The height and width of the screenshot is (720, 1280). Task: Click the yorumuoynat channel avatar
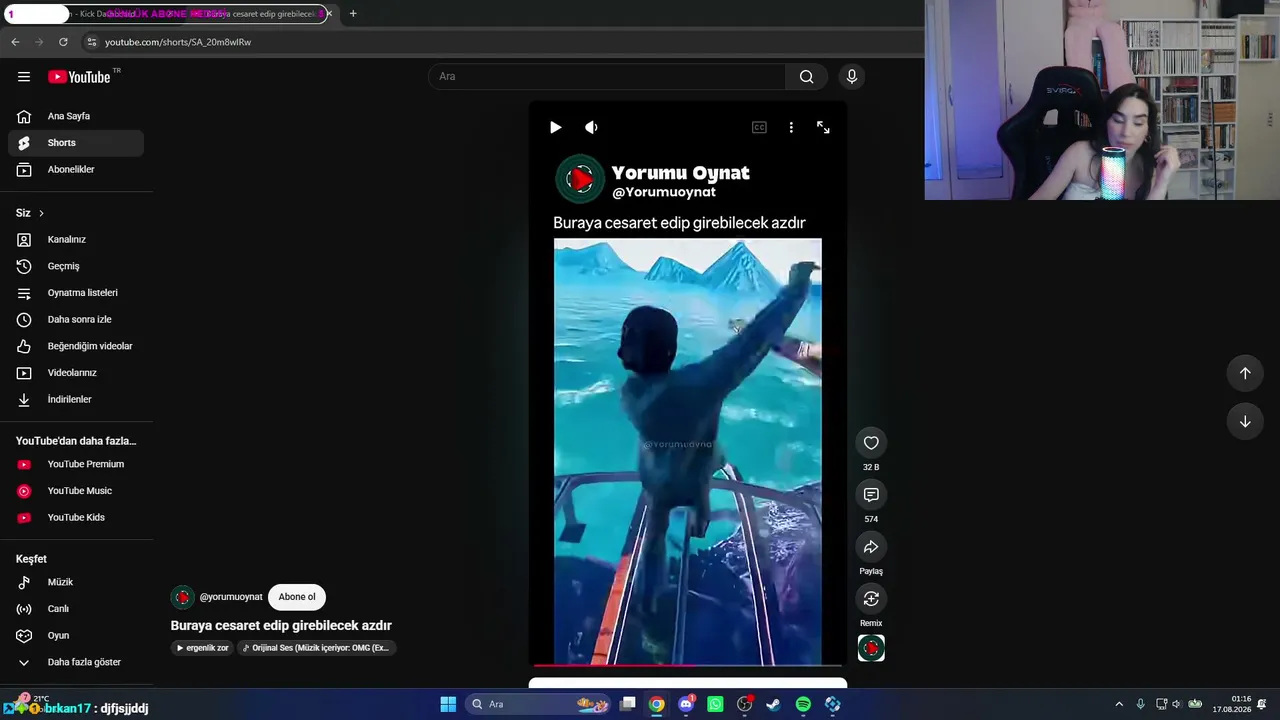click(x=182, y=597)
